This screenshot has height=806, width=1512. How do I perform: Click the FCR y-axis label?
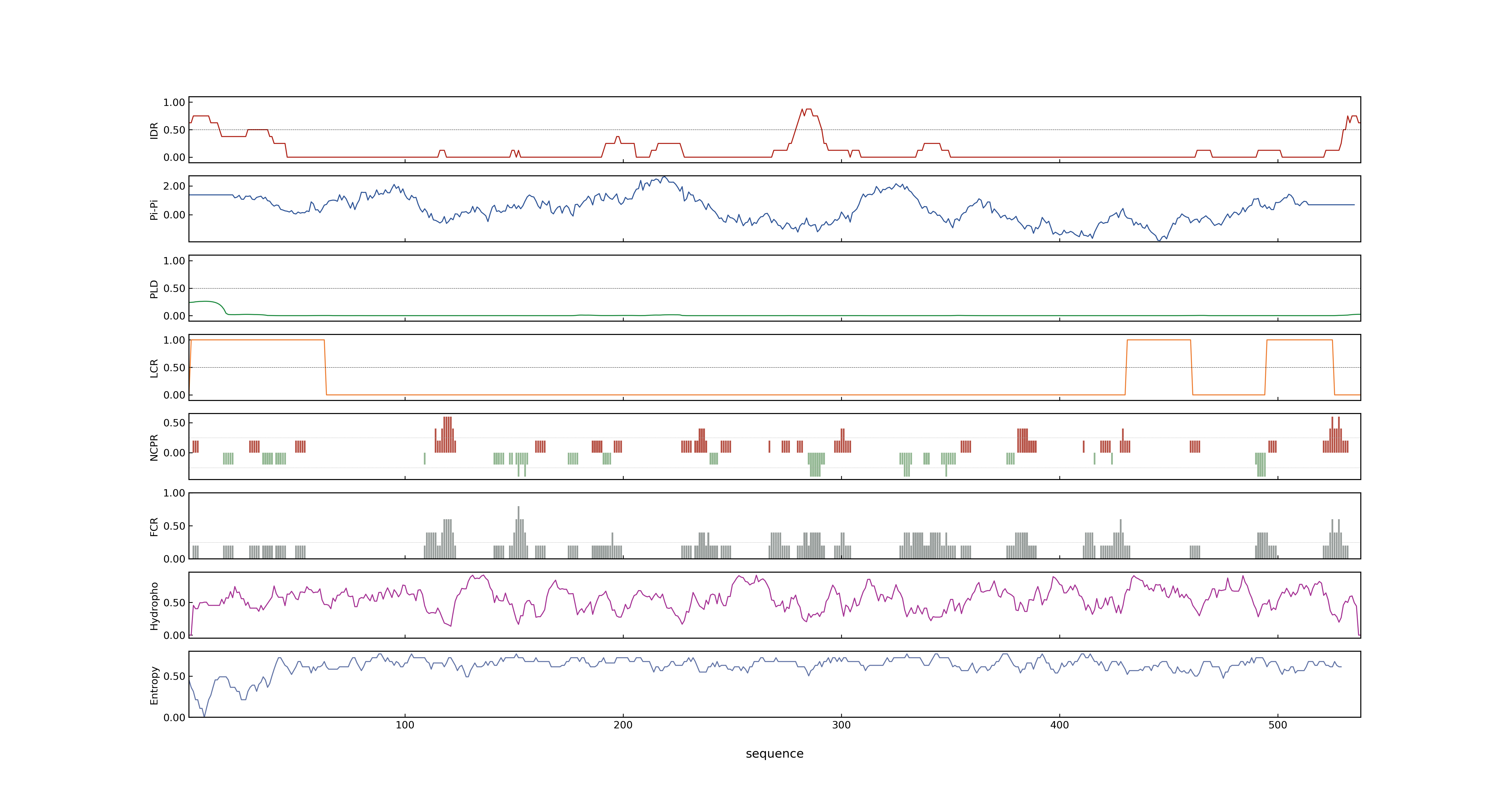tap(154, 526)
